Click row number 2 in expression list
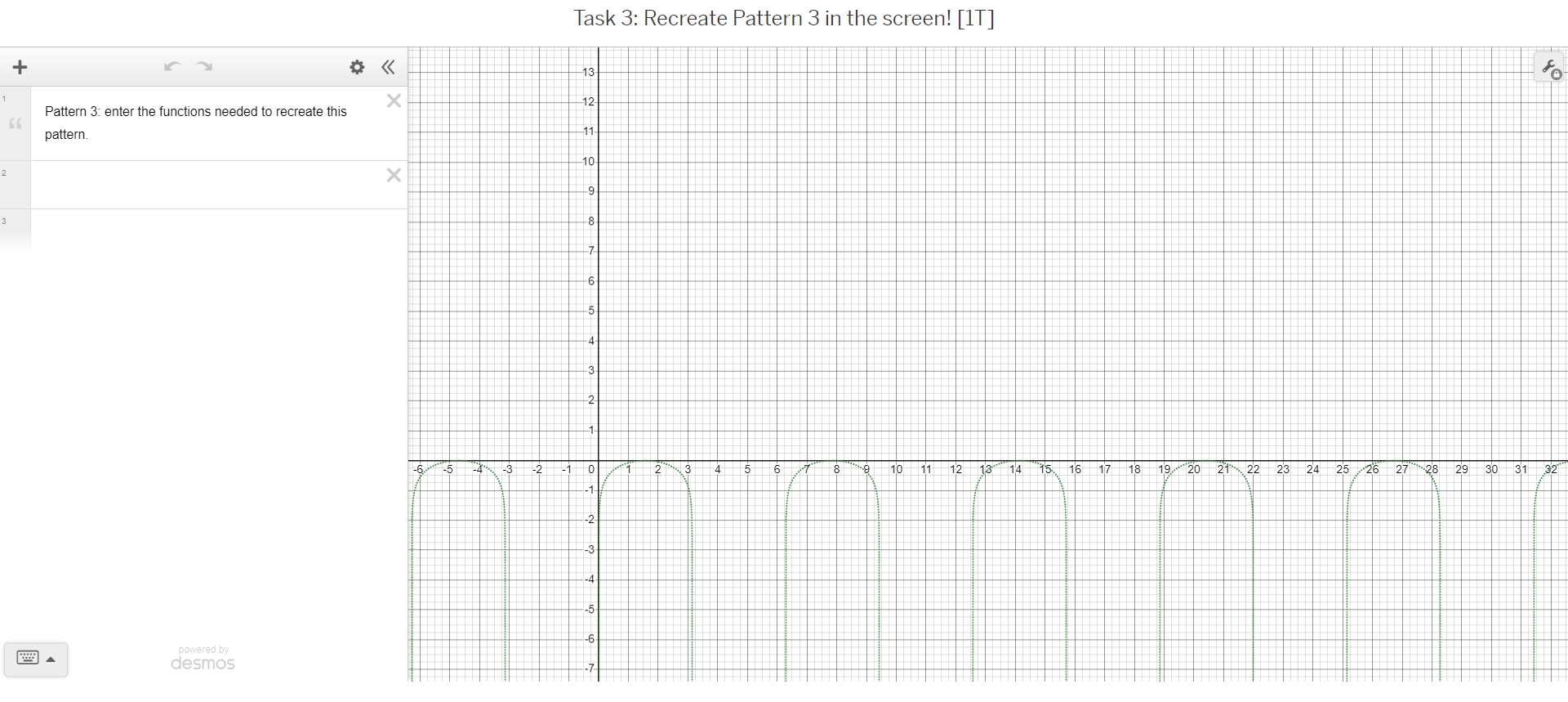Screen dimensions: 1568x702 [x=4, y=172]
